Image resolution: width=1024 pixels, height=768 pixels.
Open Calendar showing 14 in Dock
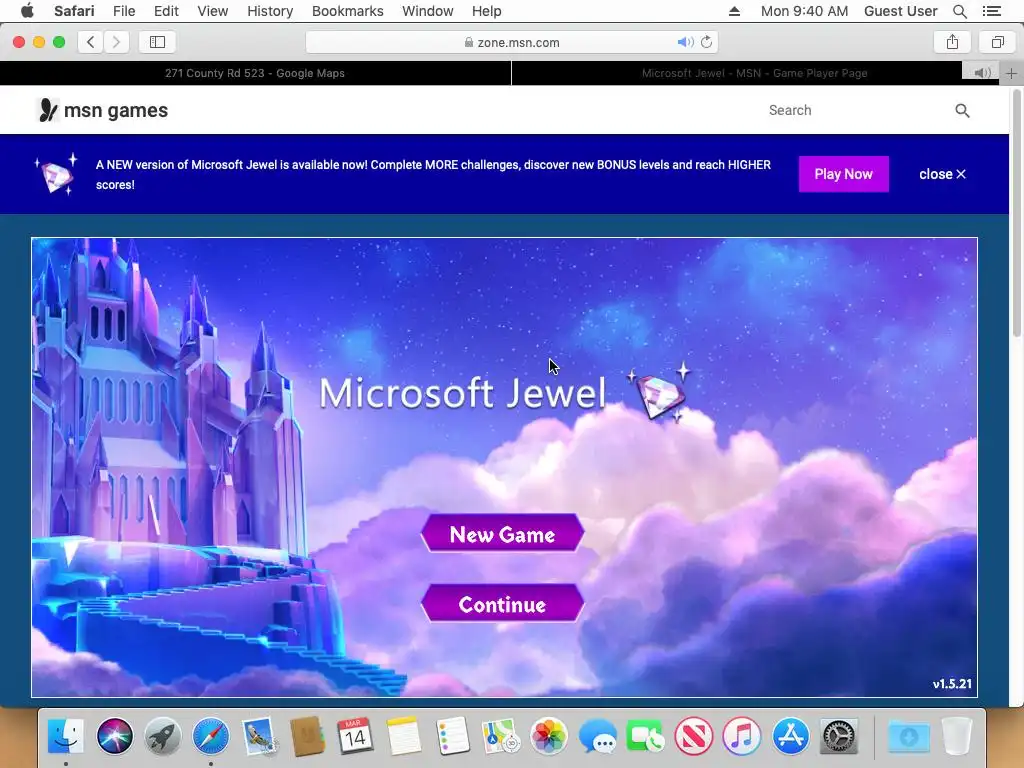(x=355, y=736)
